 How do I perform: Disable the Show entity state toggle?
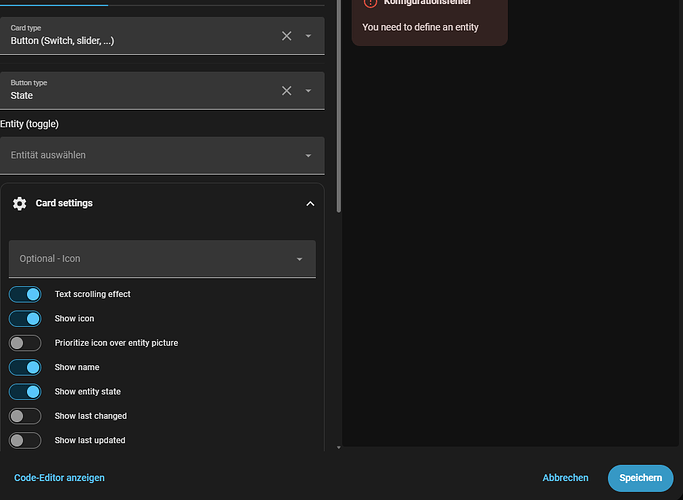[x=25, y=392]
